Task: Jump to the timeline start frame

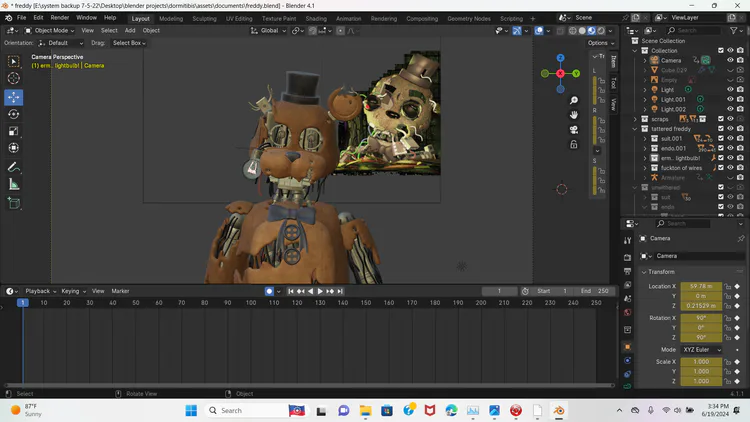Action: (290, 291)
